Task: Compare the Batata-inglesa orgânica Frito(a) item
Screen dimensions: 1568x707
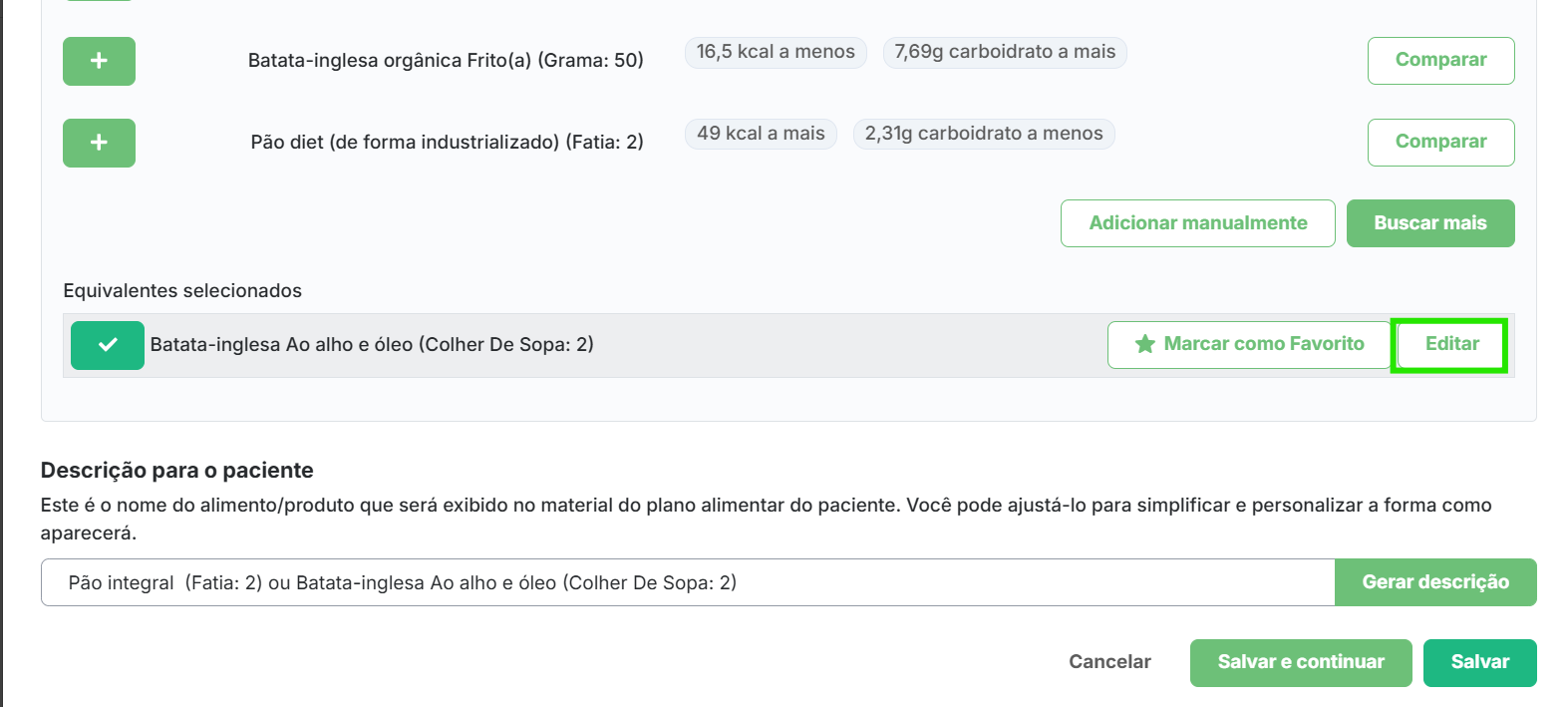Action: tap(1440, 60)
